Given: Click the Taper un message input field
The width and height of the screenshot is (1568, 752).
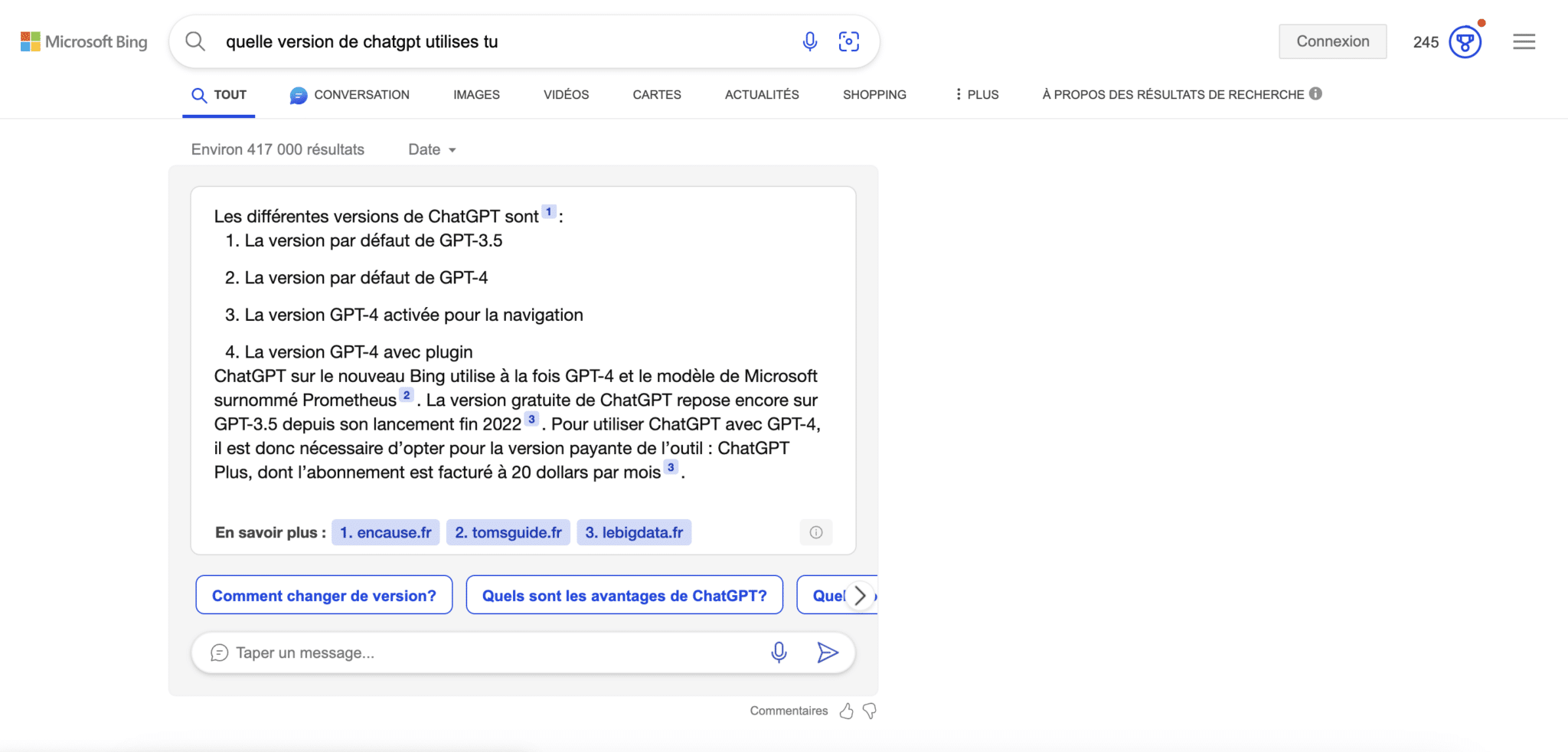Looking at the screenshot, I should coord(459,652).
